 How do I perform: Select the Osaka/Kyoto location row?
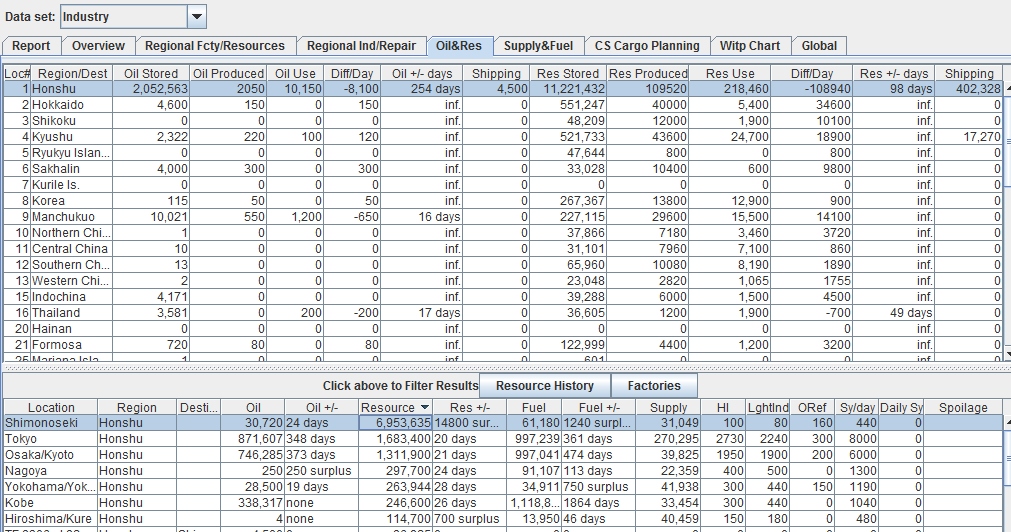(503, 455)
